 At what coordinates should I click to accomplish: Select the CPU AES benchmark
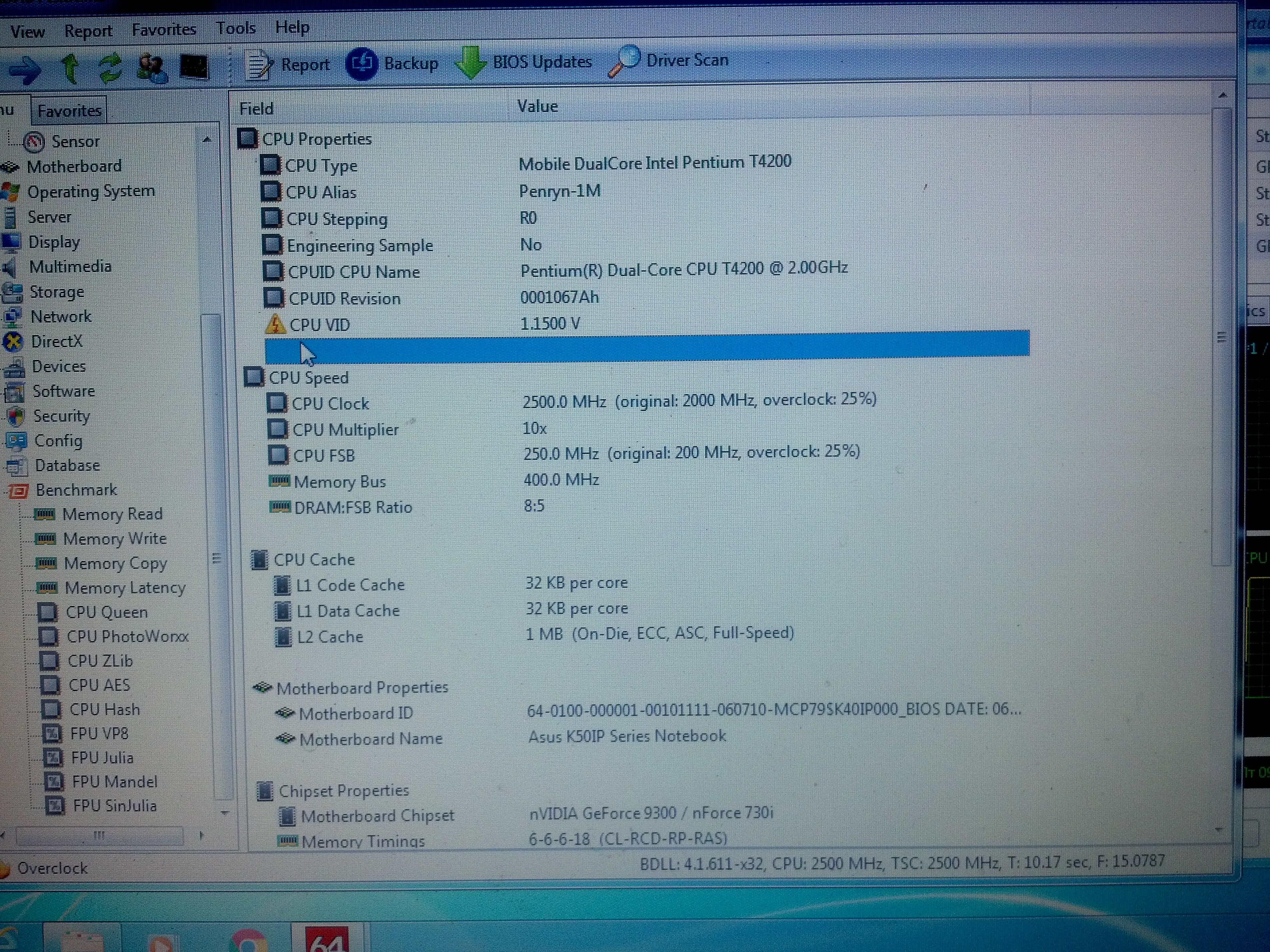click(x=99, y=685)
